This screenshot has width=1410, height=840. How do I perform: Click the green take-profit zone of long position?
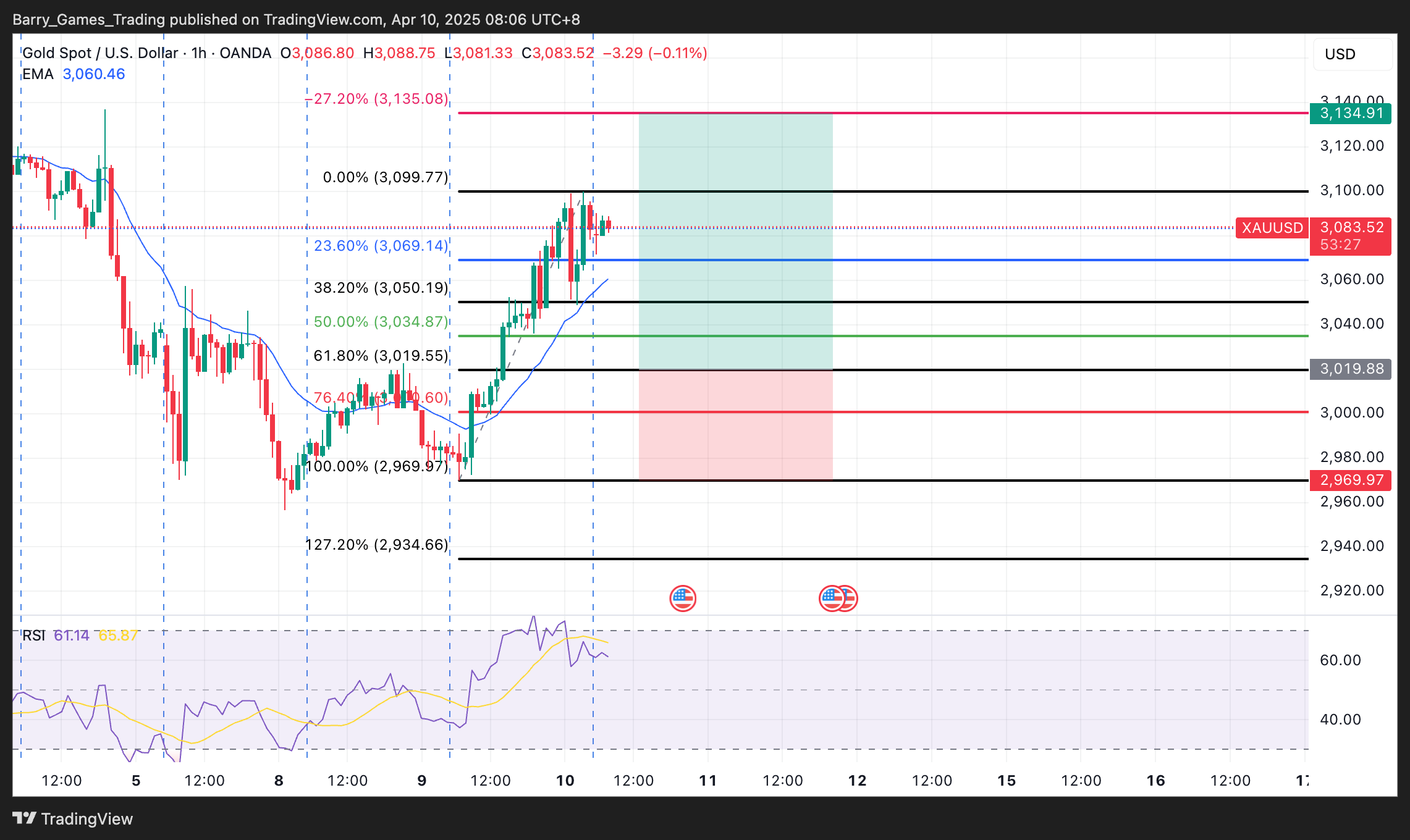735,241
